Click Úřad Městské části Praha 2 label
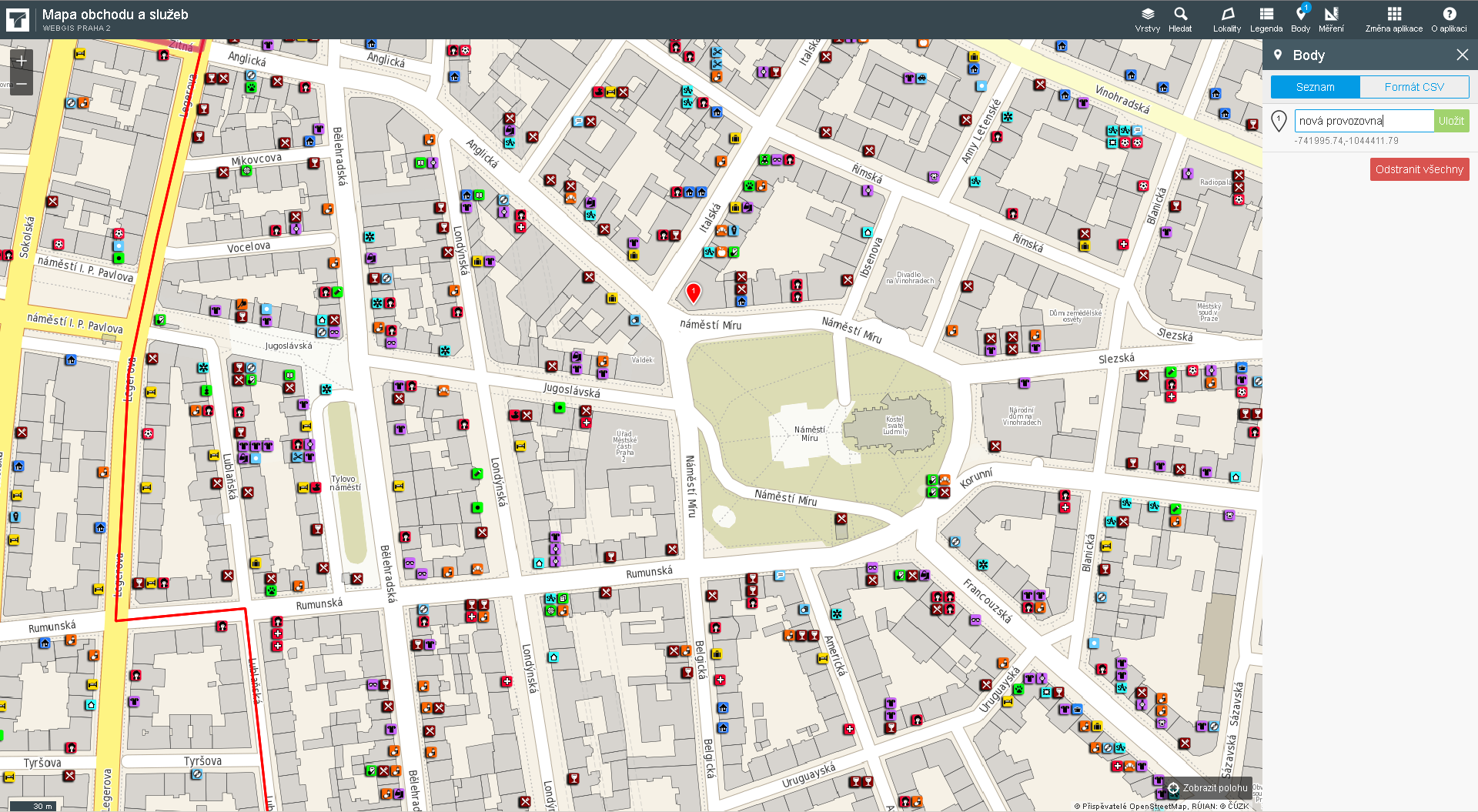Viewport: 1478px width, 812px height. tap(624, 446)
